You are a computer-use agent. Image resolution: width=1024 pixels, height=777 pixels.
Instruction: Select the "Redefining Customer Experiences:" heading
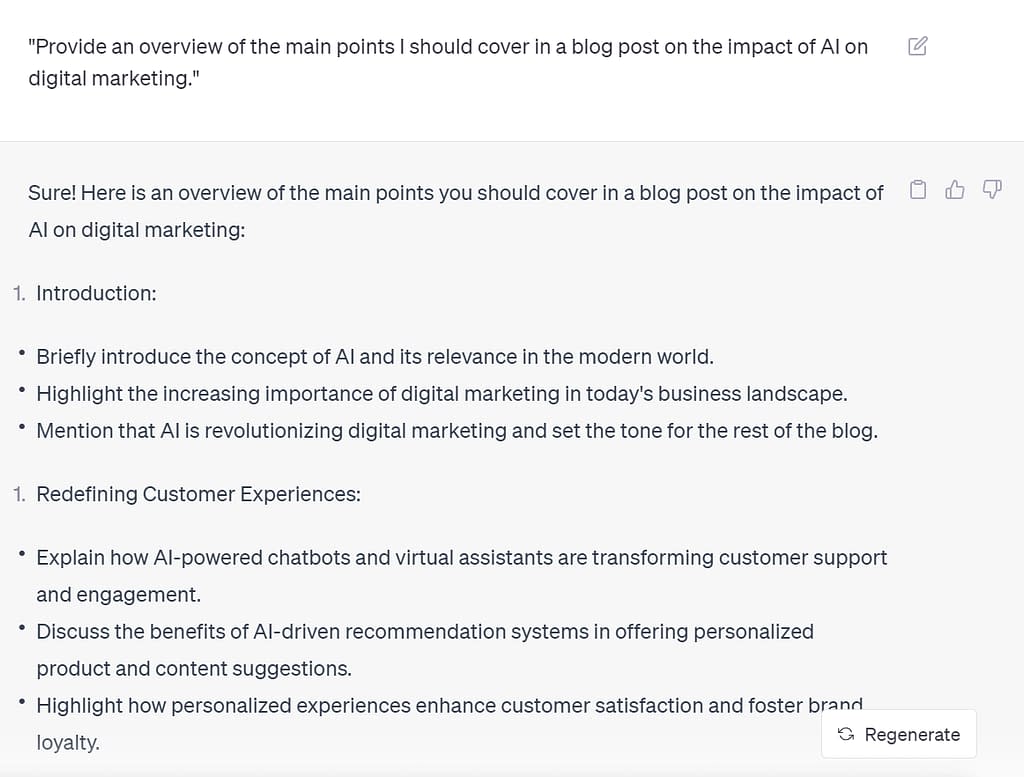tap(198, 494)
